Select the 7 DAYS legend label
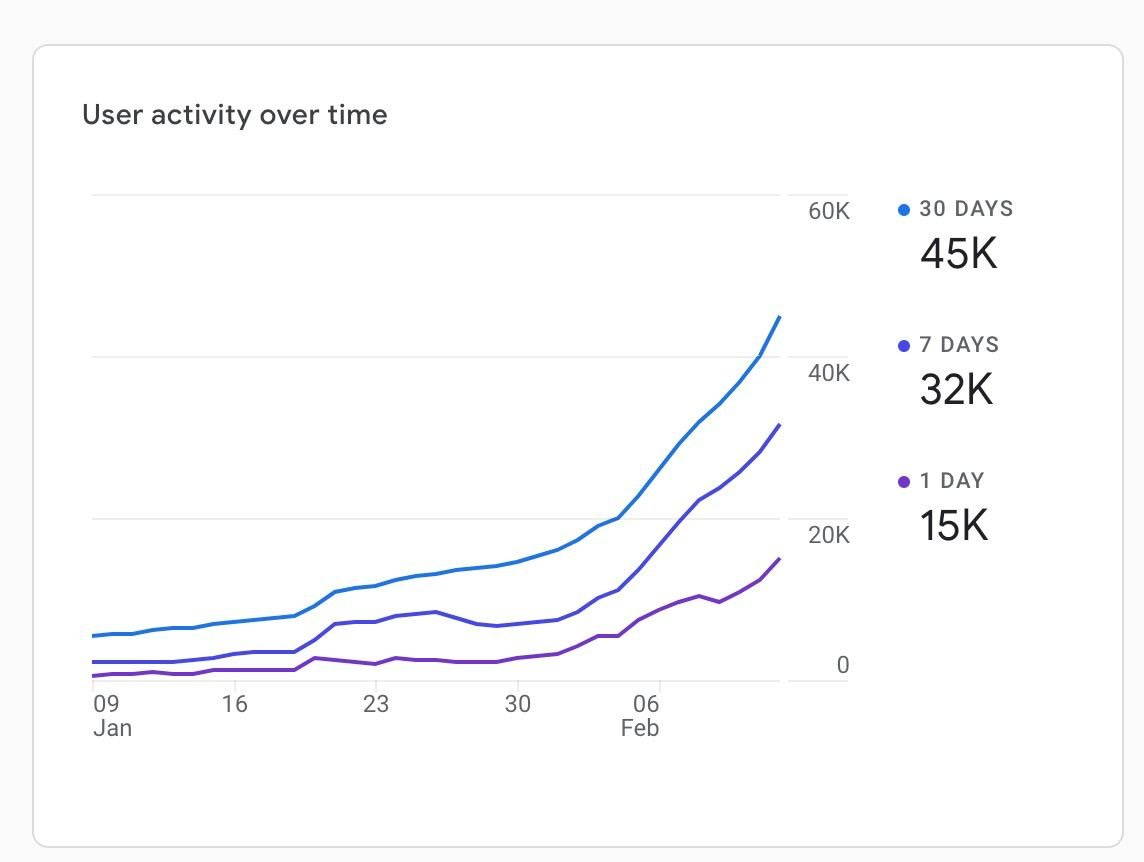Image resolution: width=1144 pixels, height=862 pixels. [959, 345]
